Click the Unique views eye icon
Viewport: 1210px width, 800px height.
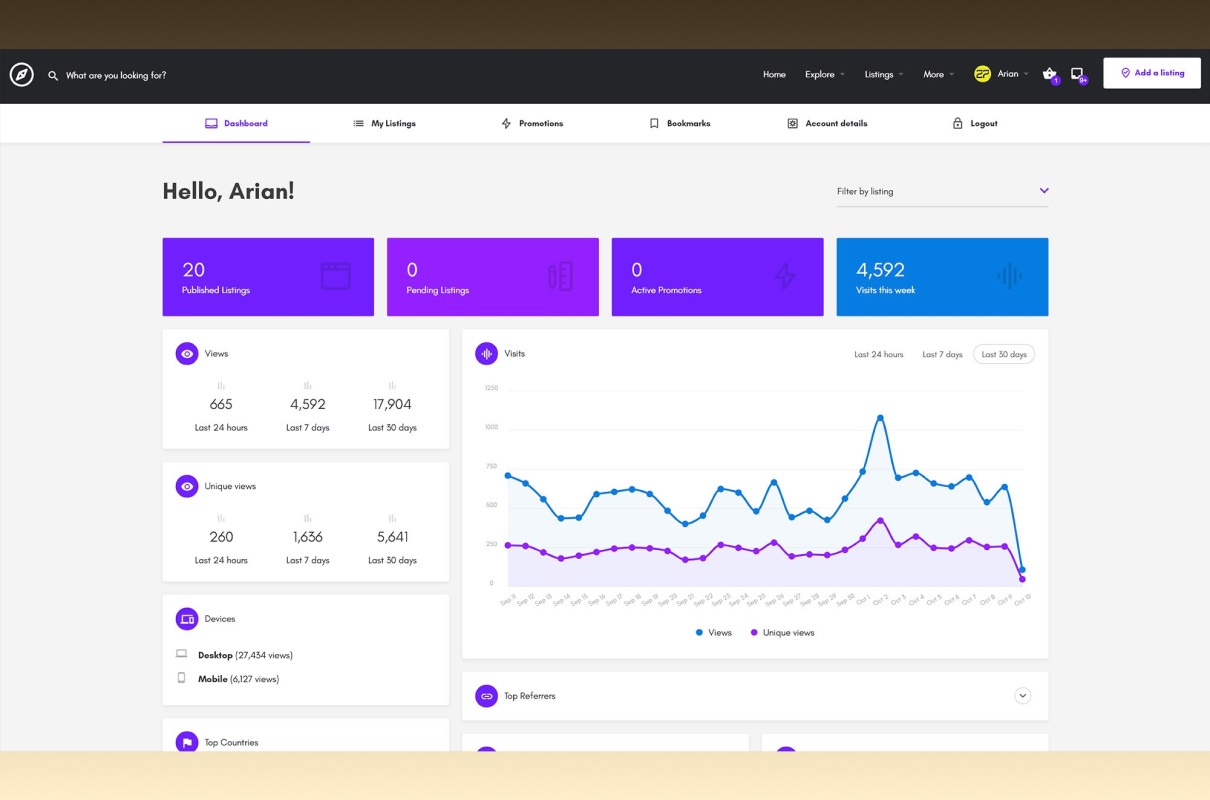(187, 486)
